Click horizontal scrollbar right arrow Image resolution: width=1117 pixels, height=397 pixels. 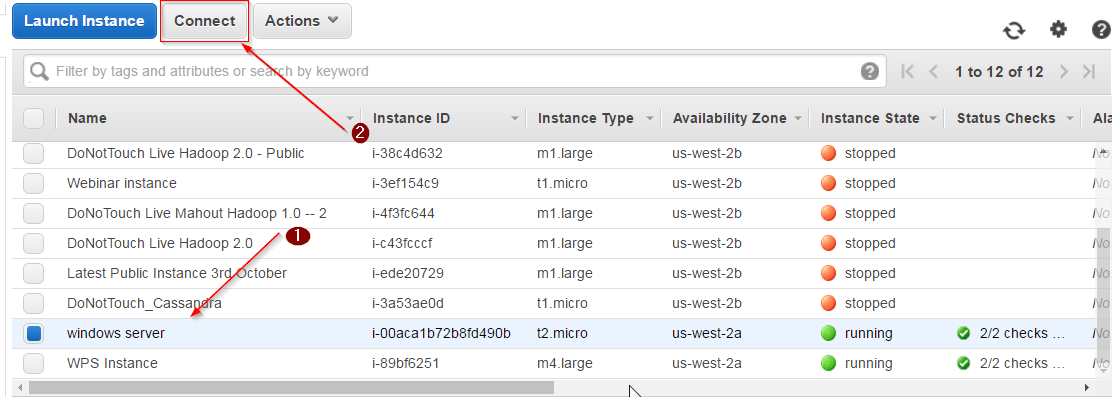click(x=1086, y=387)
